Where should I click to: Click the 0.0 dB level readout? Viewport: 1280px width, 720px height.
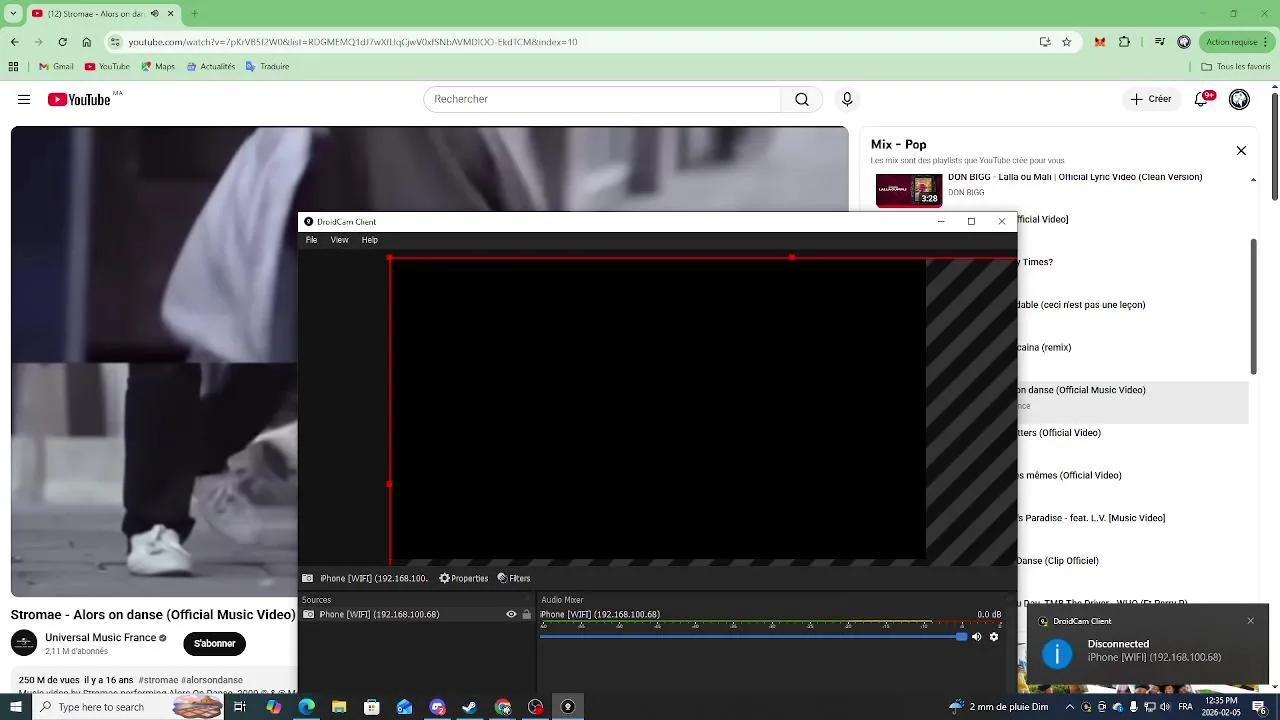coord(989,614)
